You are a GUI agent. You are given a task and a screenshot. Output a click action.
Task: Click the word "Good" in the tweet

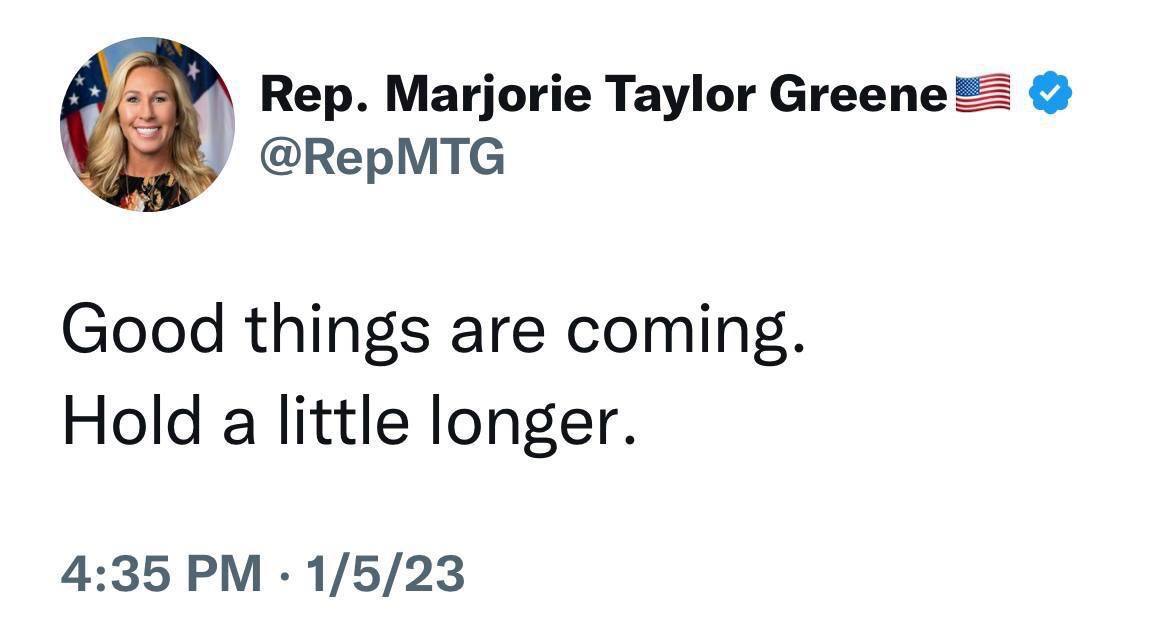tap(142, 329)
